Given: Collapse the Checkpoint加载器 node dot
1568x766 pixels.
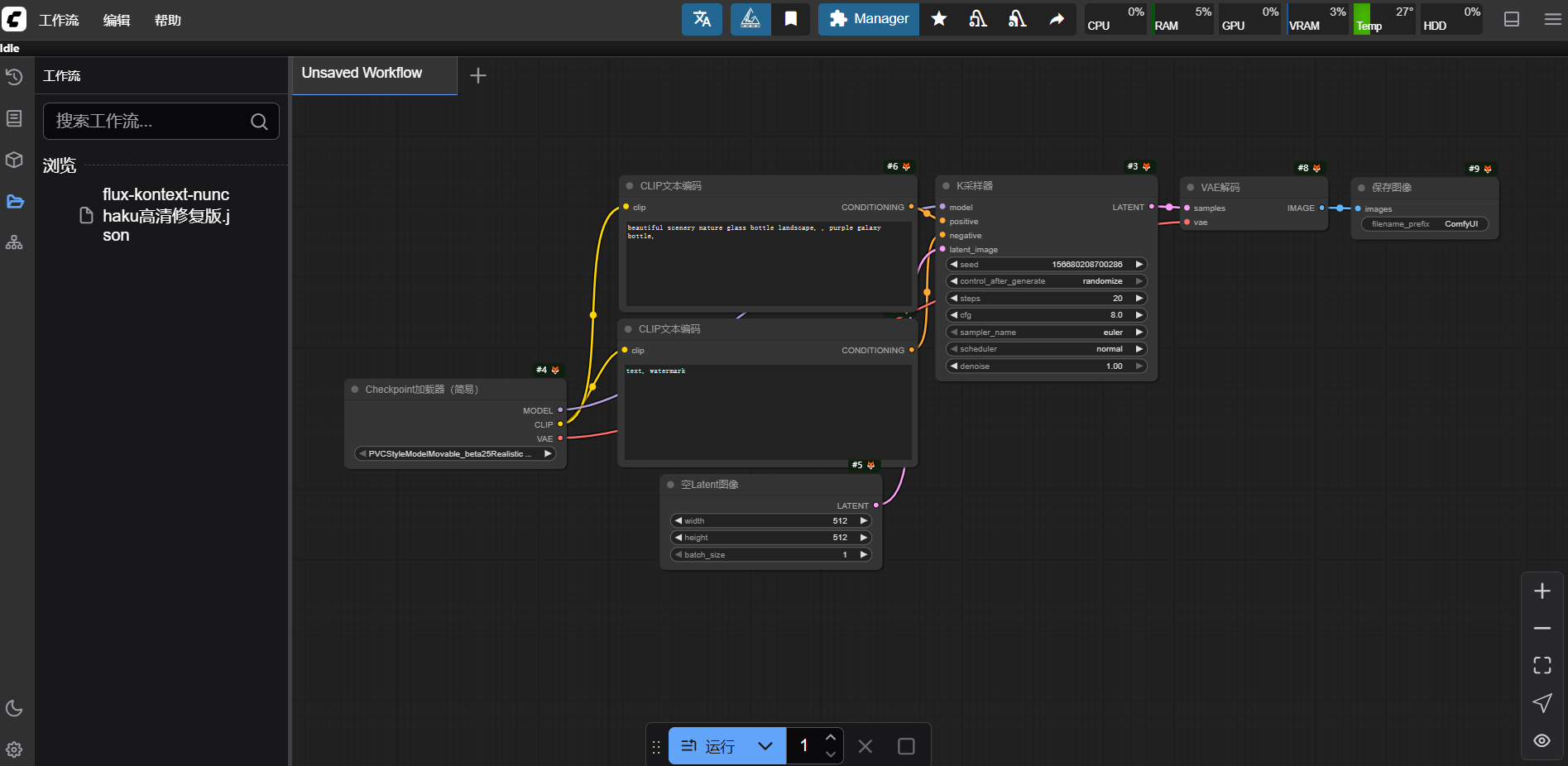Looking at the screenshot, I should pos(355,390).
